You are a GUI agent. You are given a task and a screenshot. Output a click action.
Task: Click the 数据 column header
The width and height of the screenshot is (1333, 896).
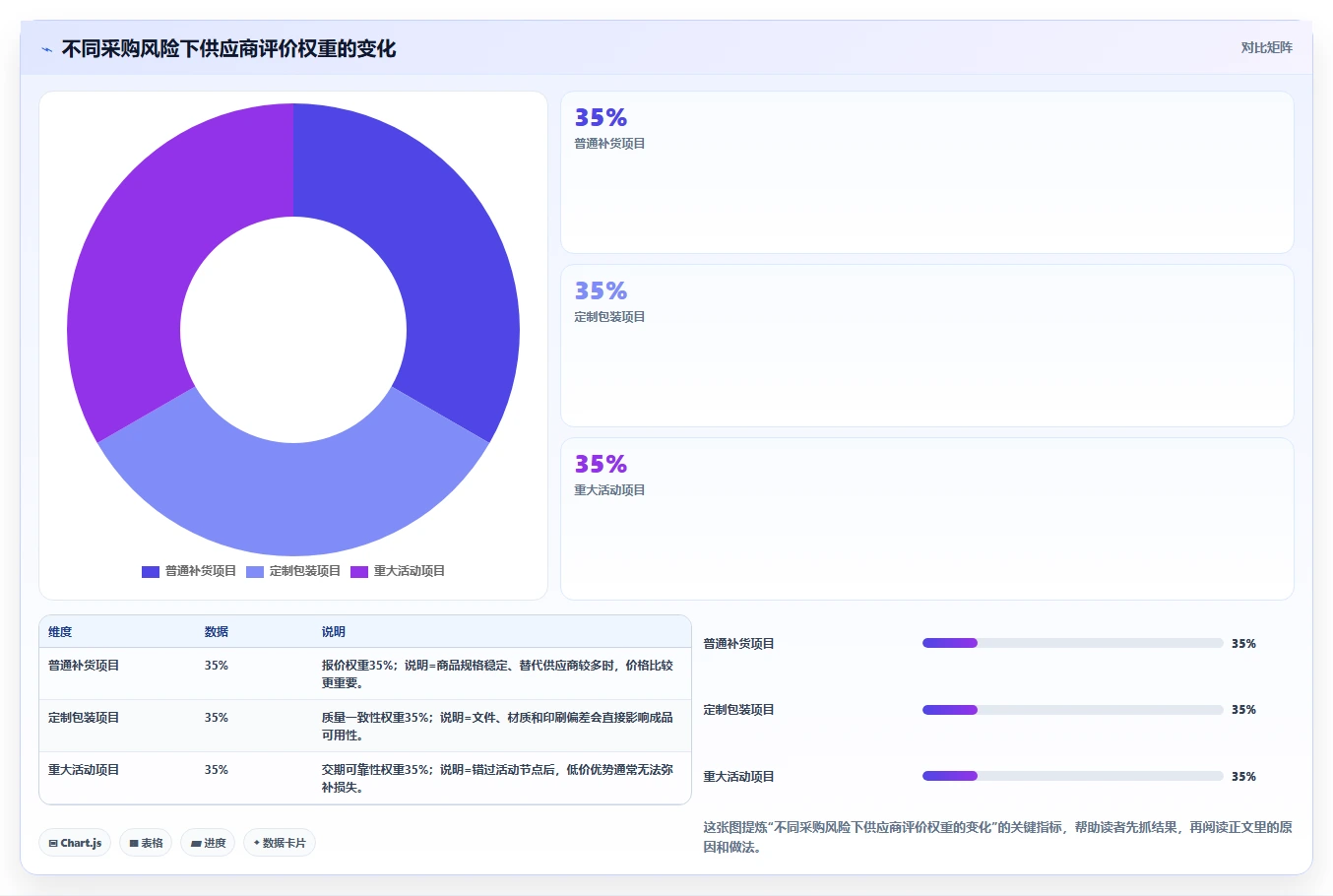[x=217, y=632]
